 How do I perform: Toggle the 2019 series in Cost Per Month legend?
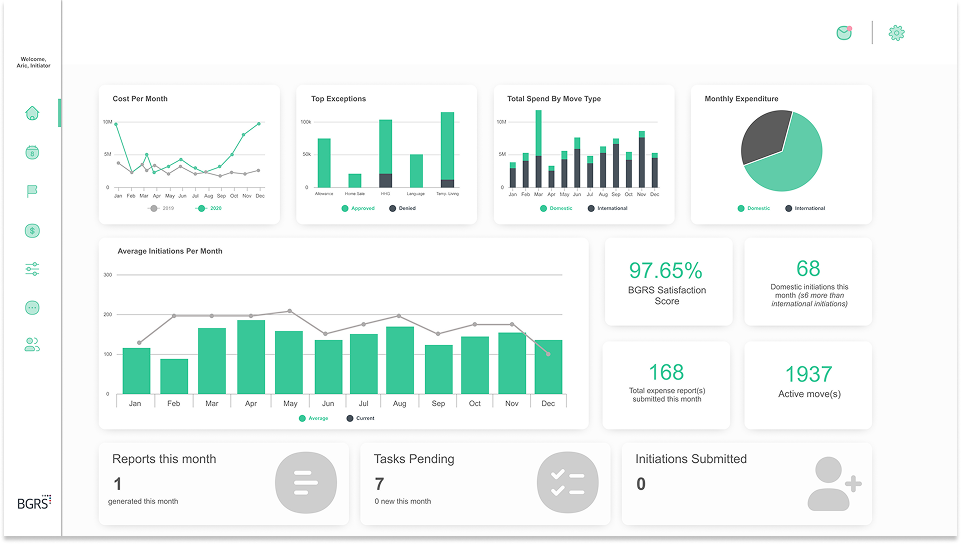pyautogui.click(x=162, y=208)
